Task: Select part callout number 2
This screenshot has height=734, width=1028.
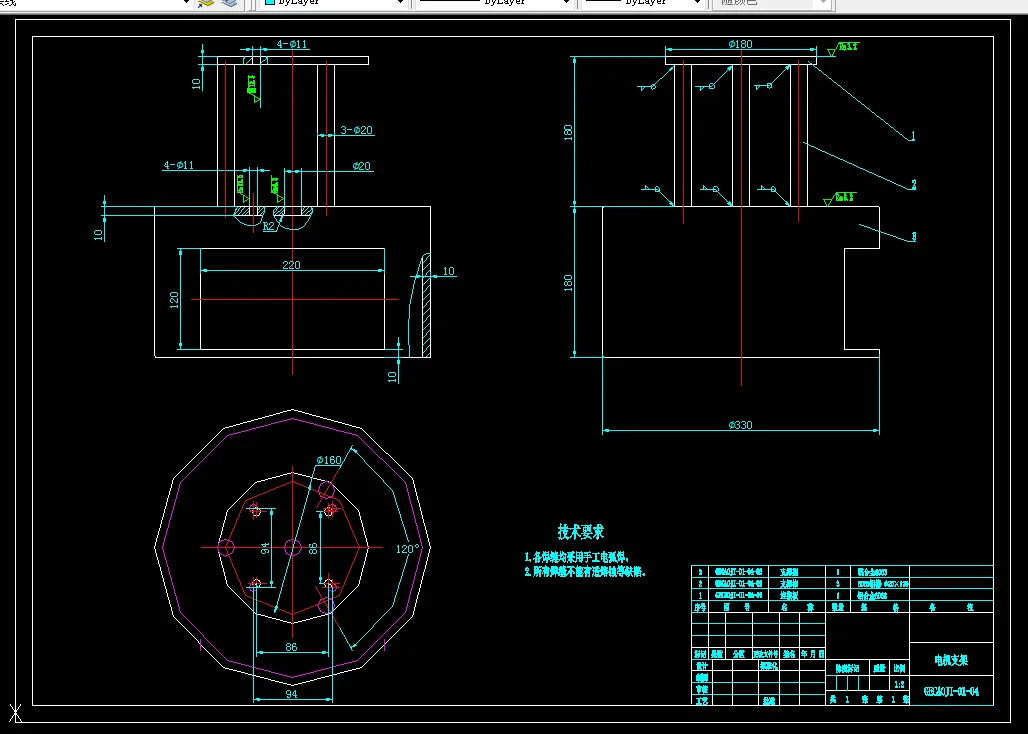Action: click(913, 185)
